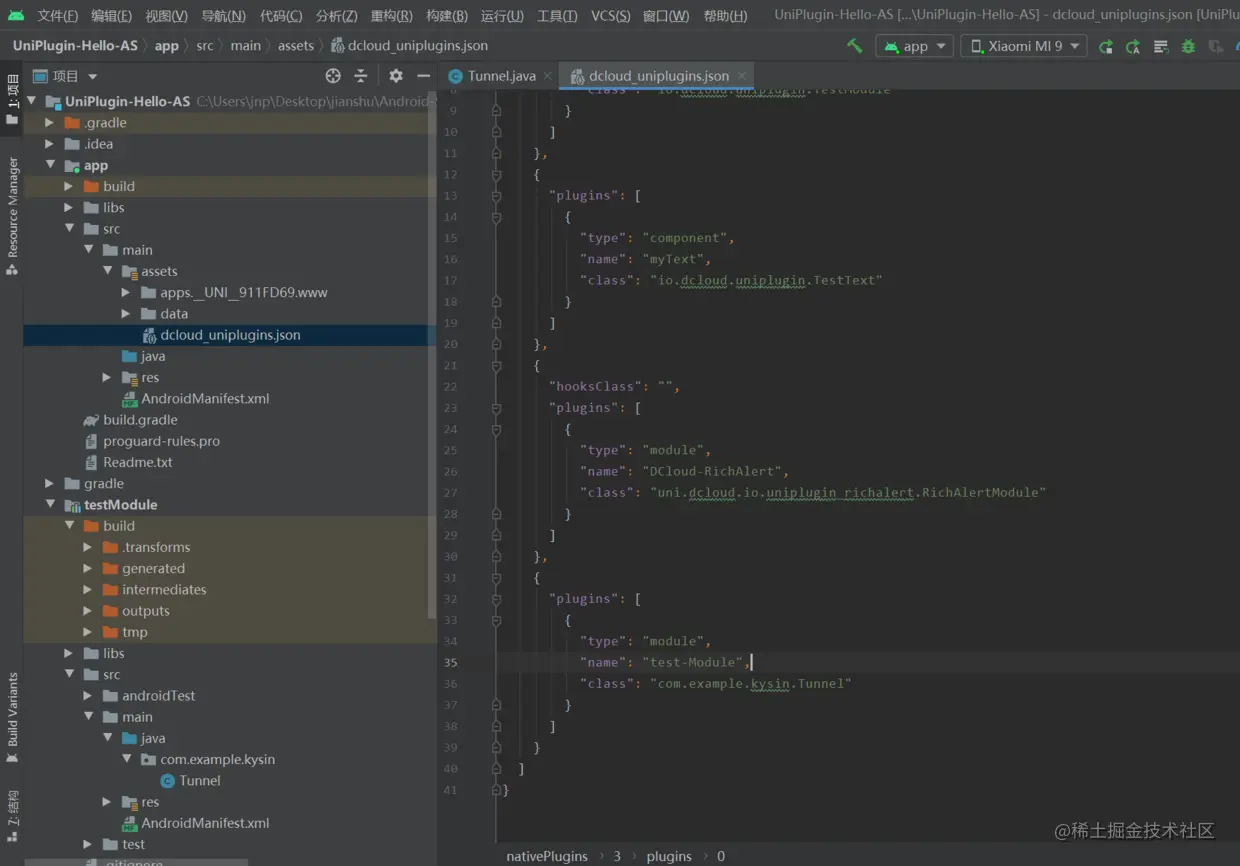Image resolution: width=1240 pixels, height=866 pixels.
Task: Open the 文件(F) menu
Action: coord(58,15)
